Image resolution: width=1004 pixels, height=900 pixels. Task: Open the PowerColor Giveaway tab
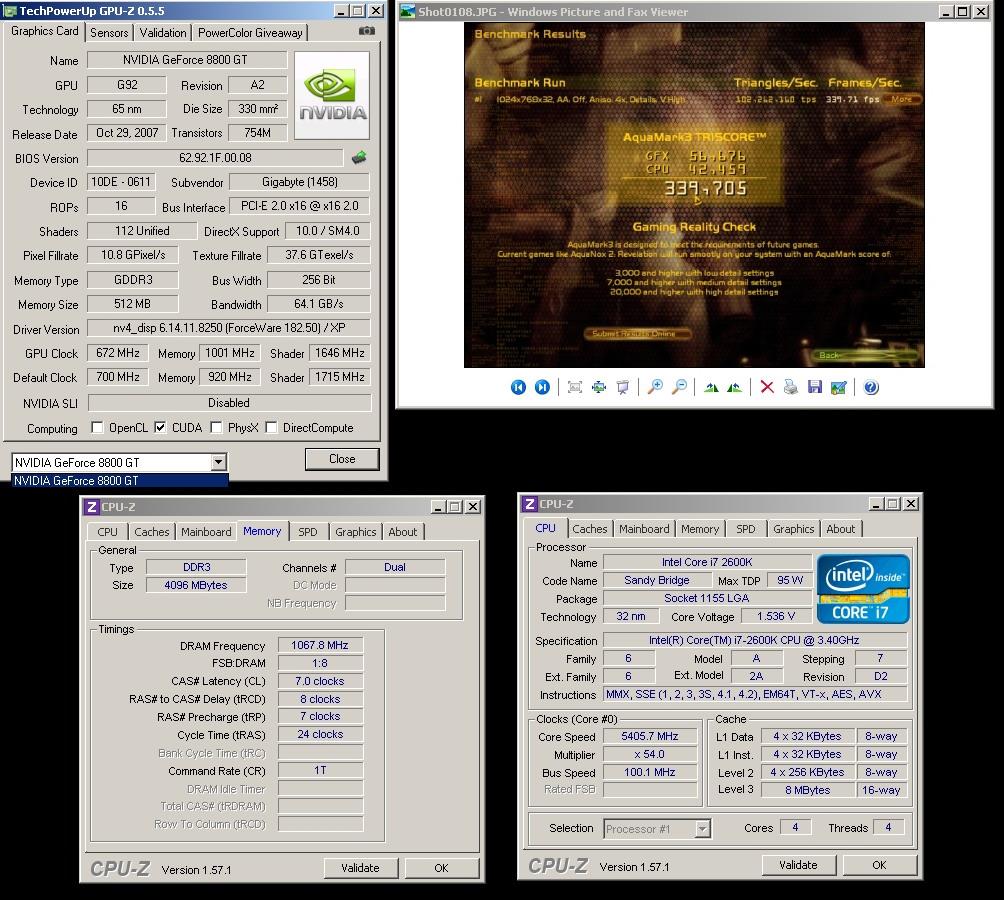(x=250, y=33)
